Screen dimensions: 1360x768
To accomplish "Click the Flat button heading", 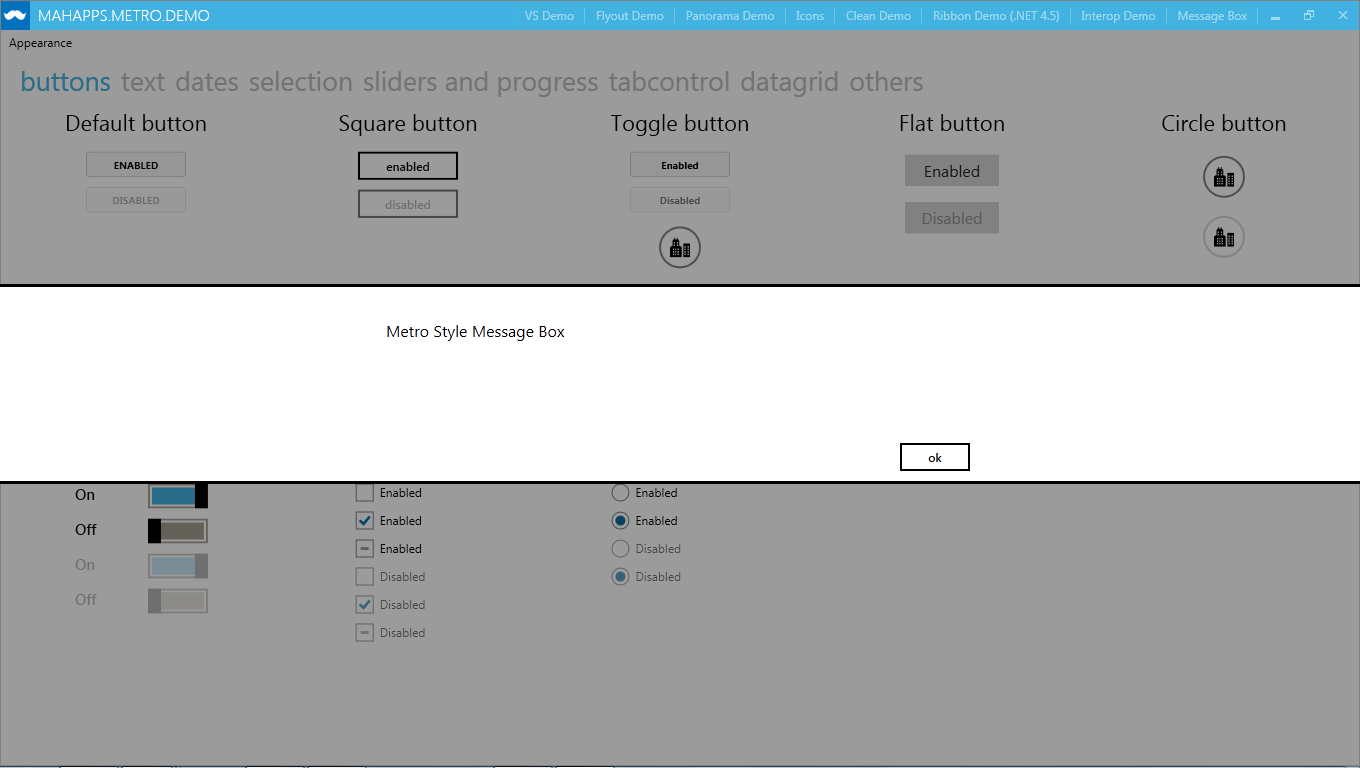I will [952, 124].
